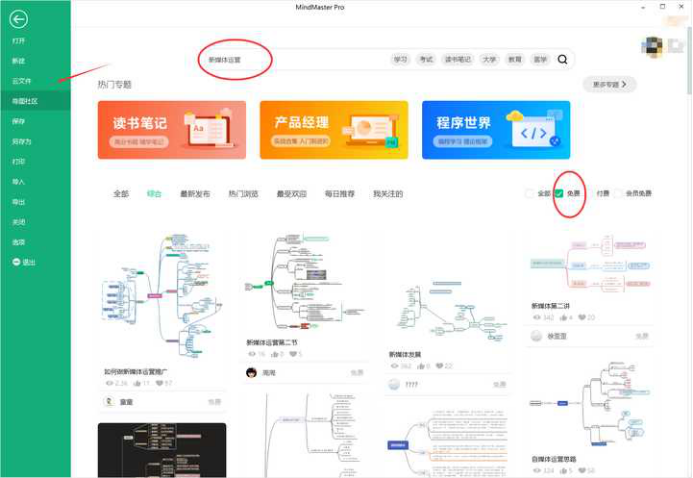Switch to the 每日推荐 tab
The image size is (693, 478).
click(339, 193)
